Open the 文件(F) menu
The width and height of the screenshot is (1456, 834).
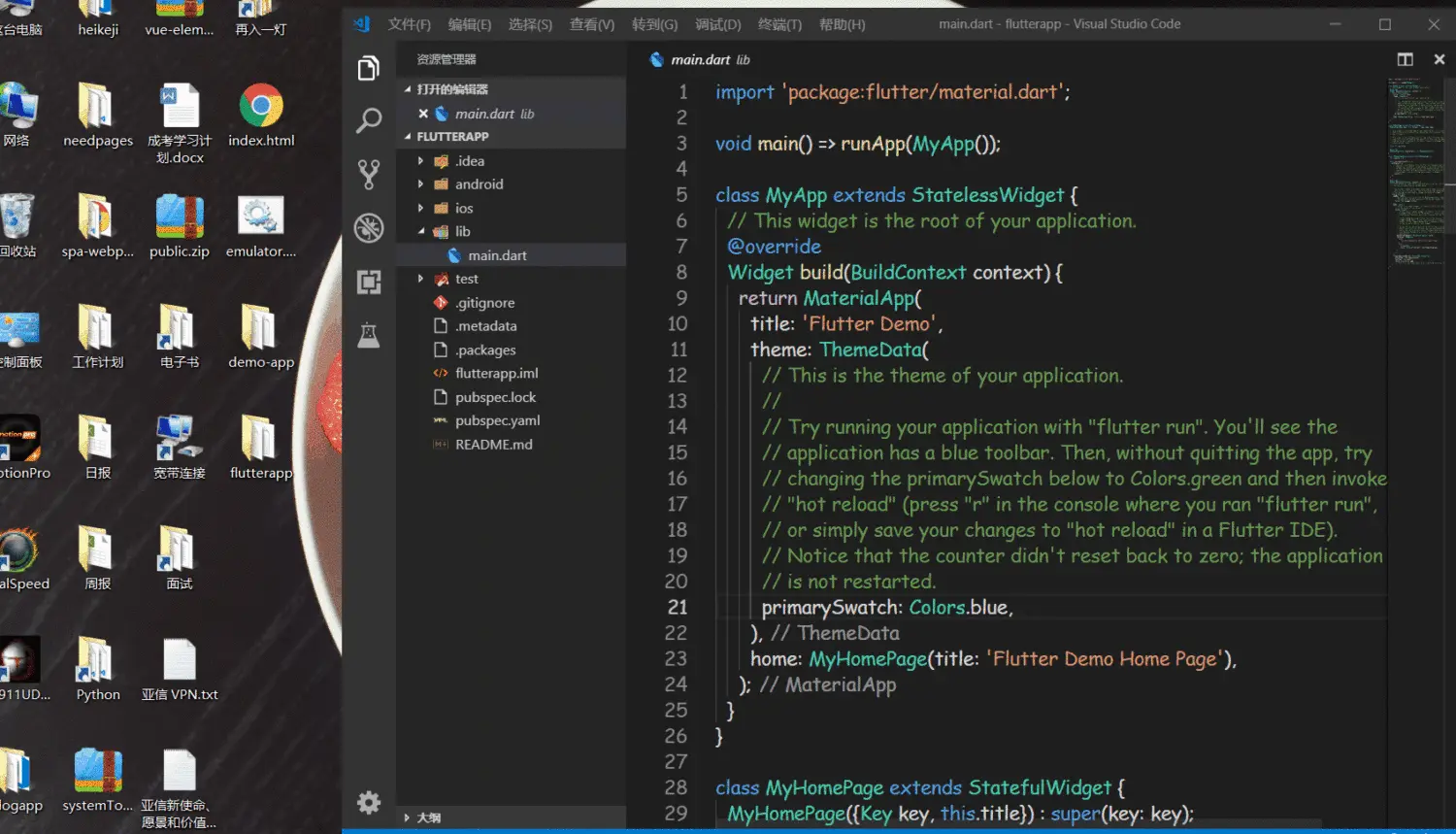[x=409, y=24]
